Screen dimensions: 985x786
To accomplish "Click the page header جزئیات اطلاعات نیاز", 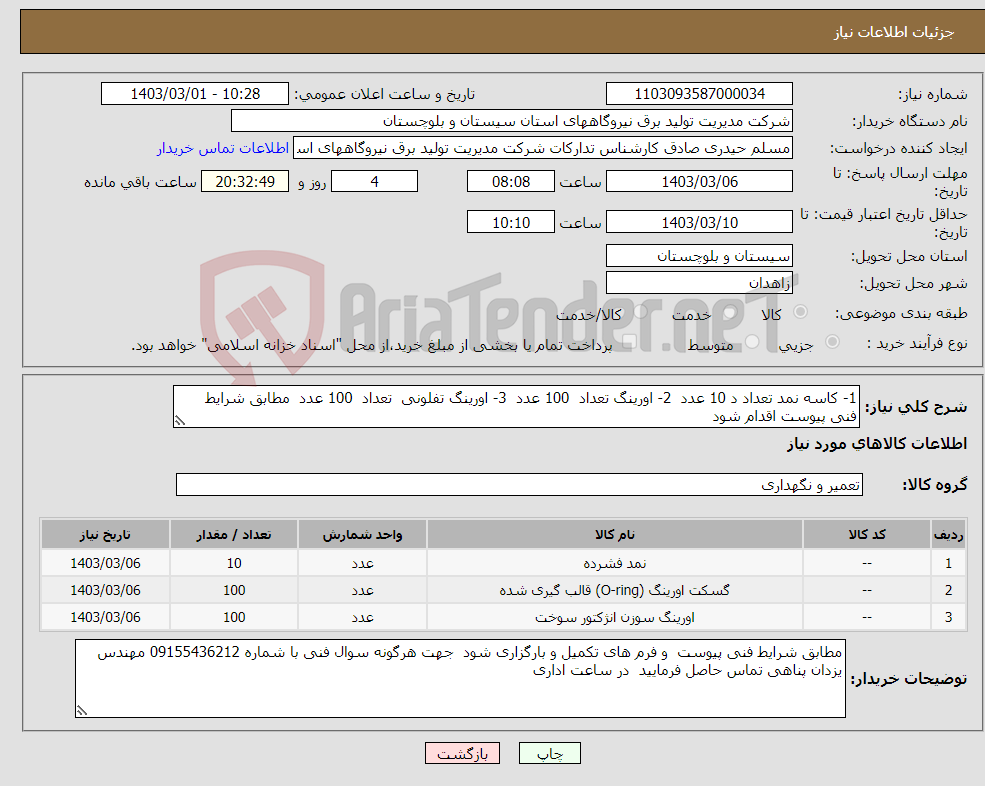I will coord(894,32).
